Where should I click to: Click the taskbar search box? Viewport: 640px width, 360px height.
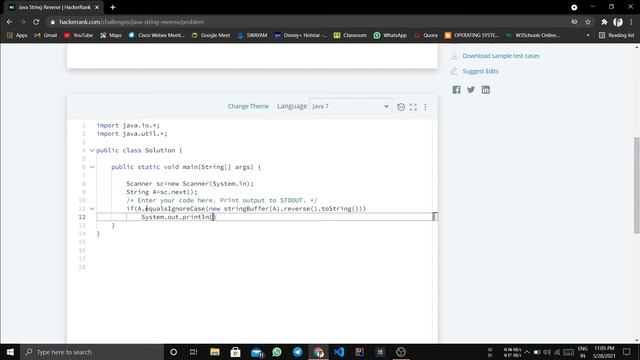[x=92, y=352]
